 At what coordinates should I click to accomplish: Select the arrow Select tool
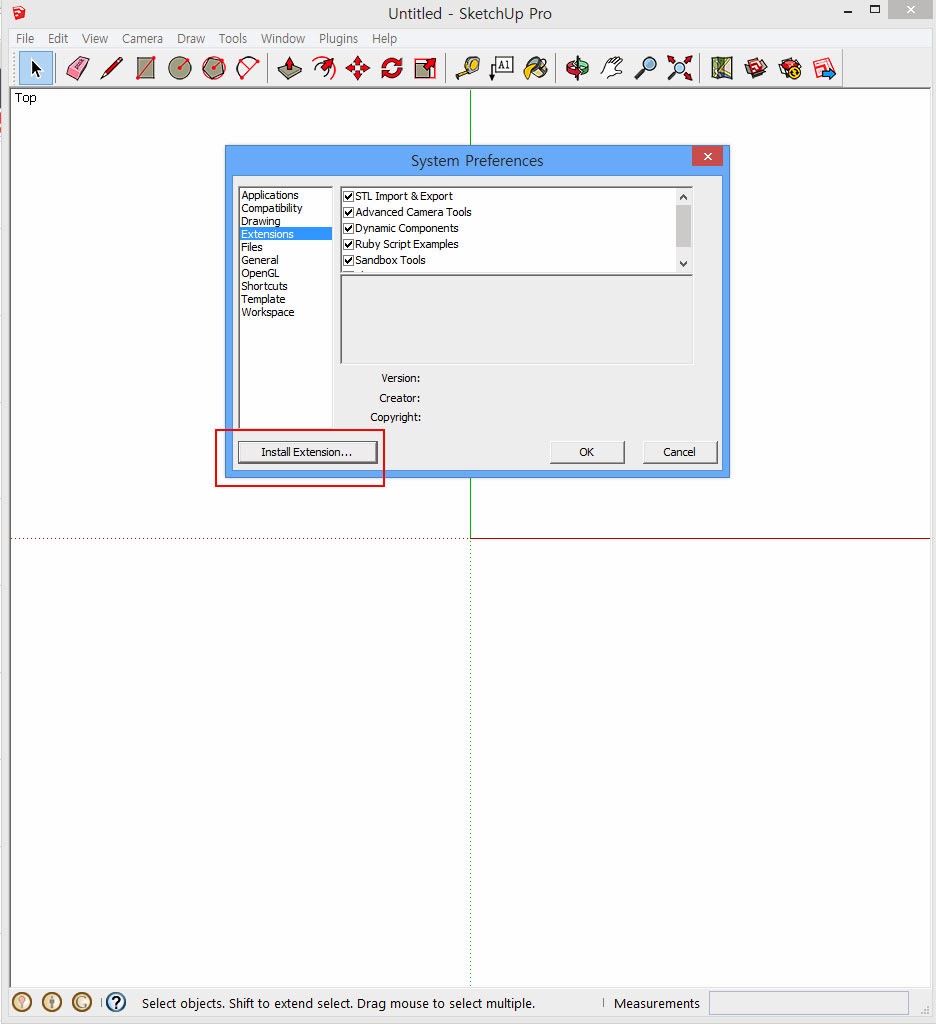[x=36, y=68]
